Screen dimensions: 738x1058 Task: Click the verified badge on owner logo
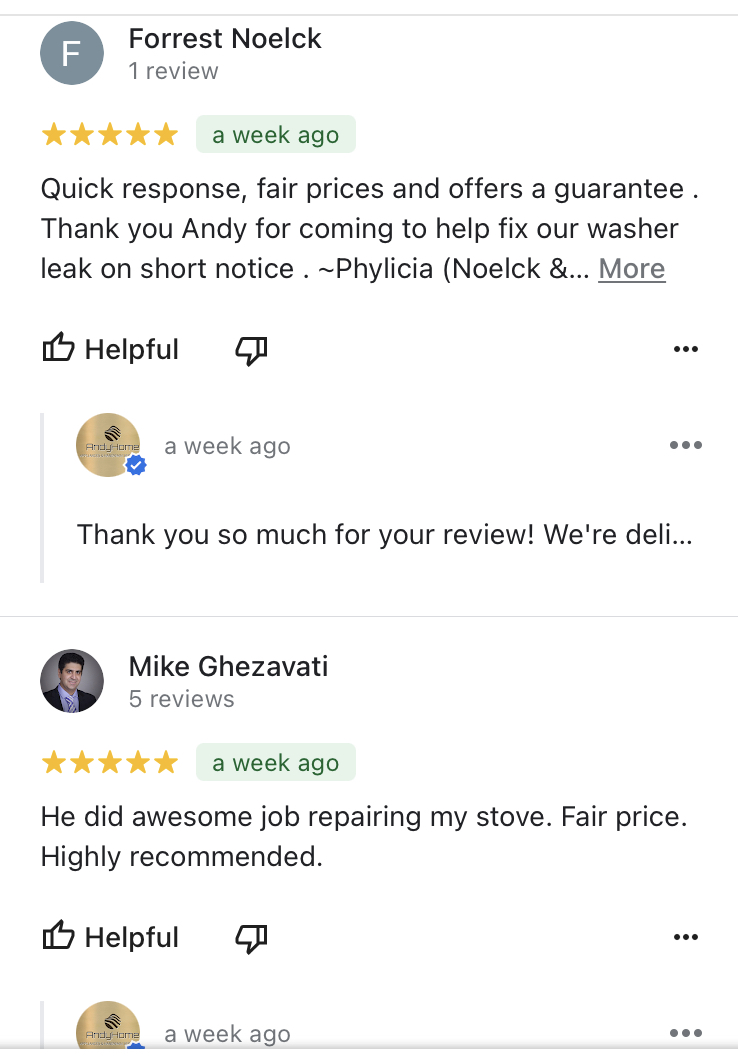[135, 465]
